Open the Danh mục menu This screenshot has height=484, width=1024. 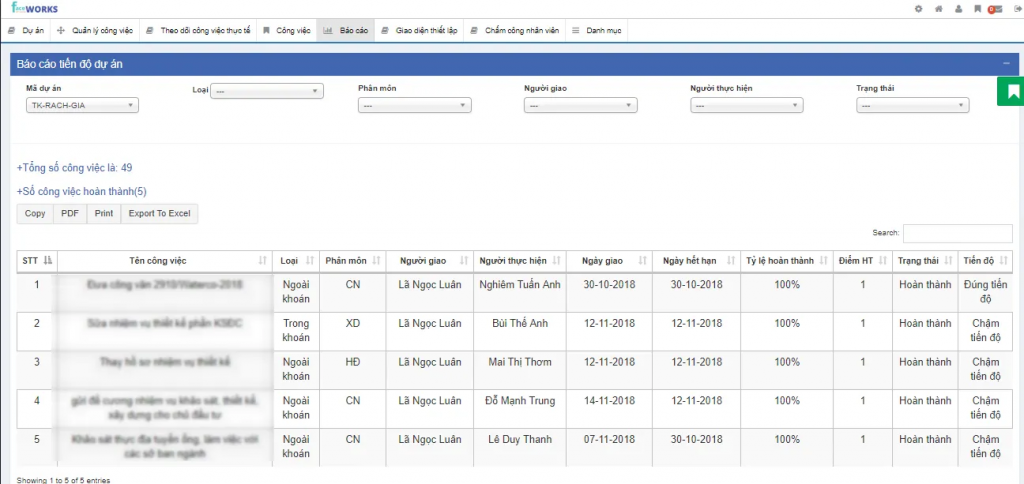tap(596, 30)
